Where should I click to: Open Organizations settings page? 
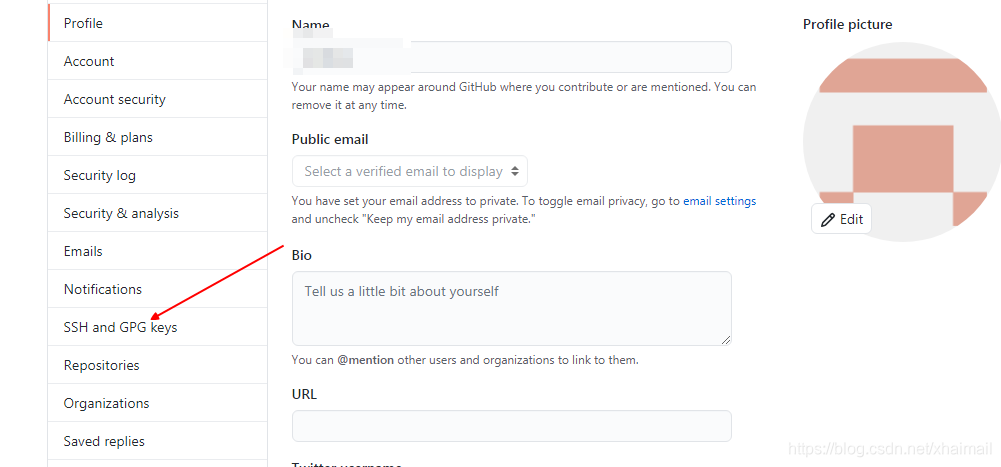click(106, 403)
